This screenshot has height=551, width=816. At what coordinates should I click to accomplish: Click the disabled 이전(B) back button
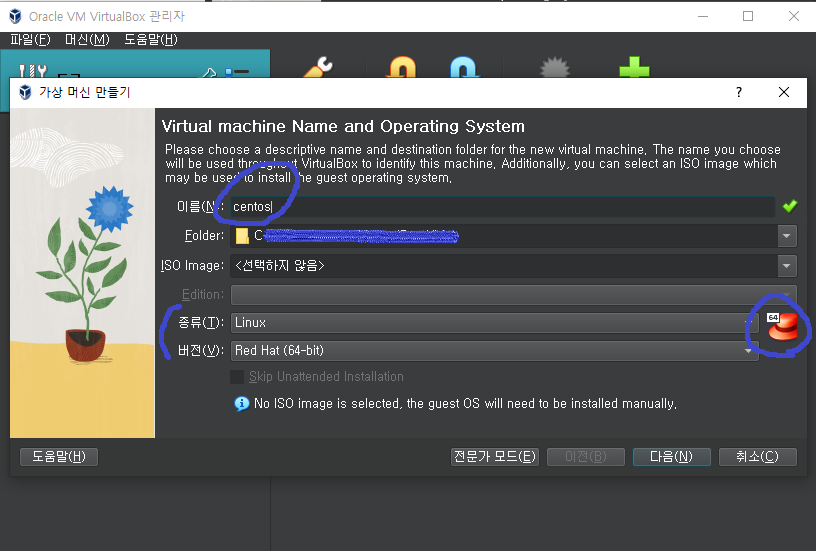(x=585, y=457)
